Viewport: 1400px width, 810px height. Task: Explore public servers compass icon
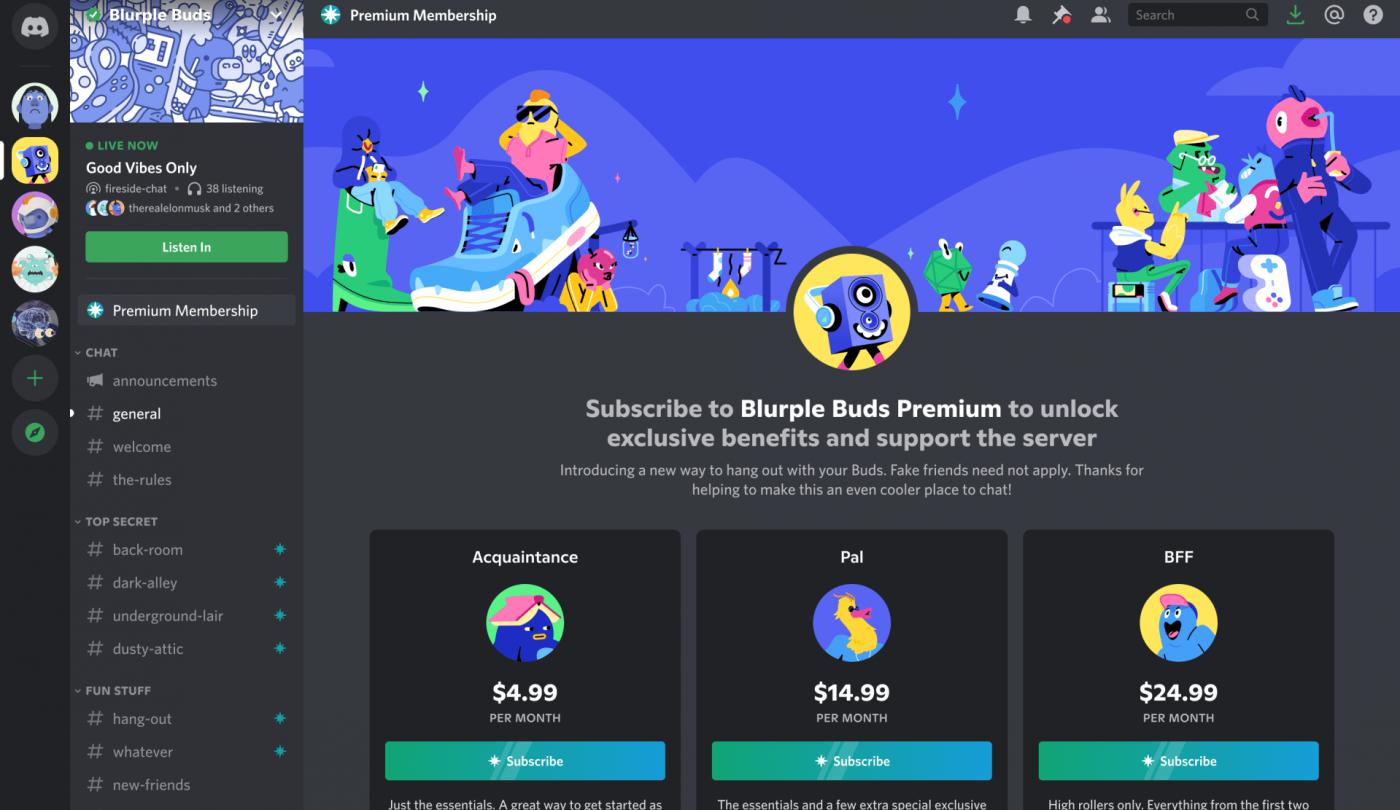pyautogui.click(x=35, y=432)
